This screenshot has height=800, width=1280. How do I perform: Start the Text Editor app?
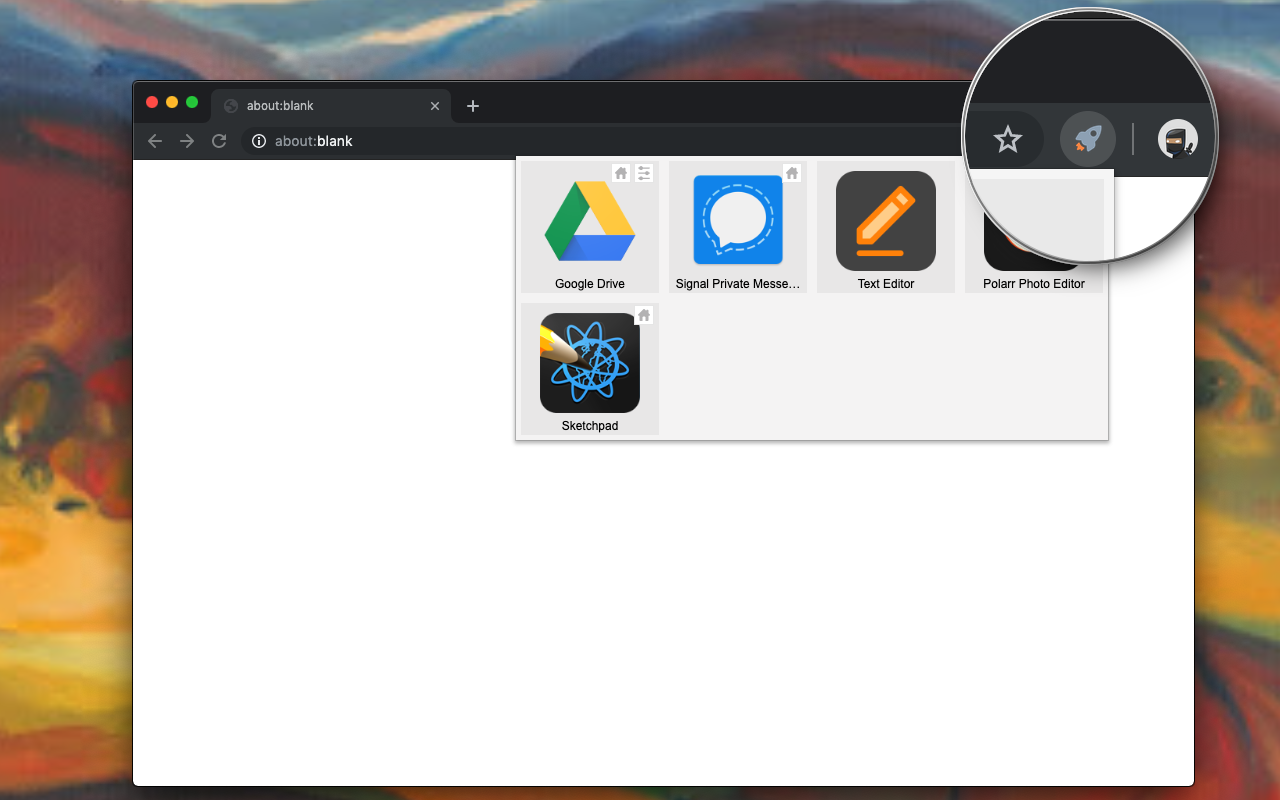(x=885, y=220)
